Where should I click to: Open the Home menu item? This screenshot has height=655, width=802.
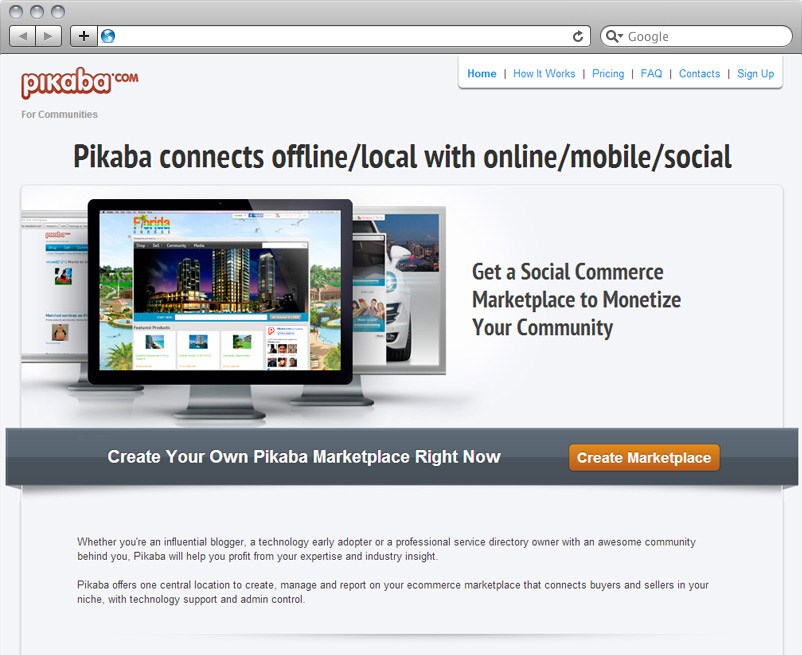(x=481, y=74)
